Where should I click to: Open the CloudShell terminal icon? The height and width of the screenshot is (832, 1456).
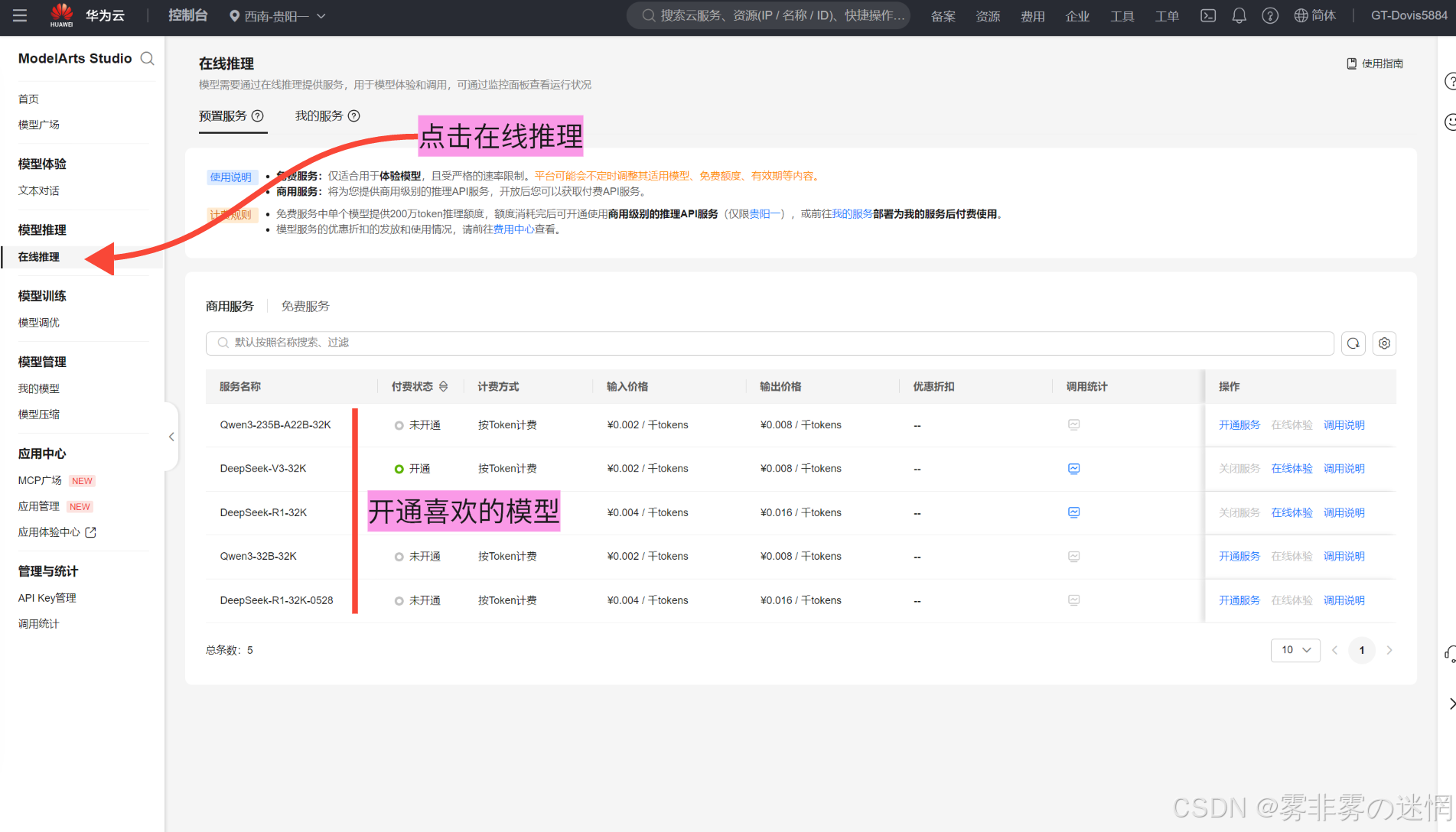(1208, 15)
